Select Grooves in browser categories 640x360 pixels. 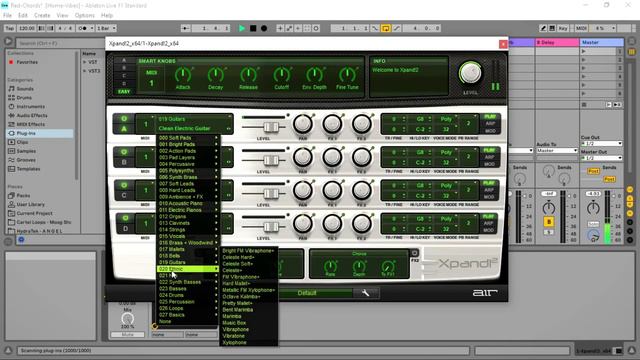coord(26,160)
